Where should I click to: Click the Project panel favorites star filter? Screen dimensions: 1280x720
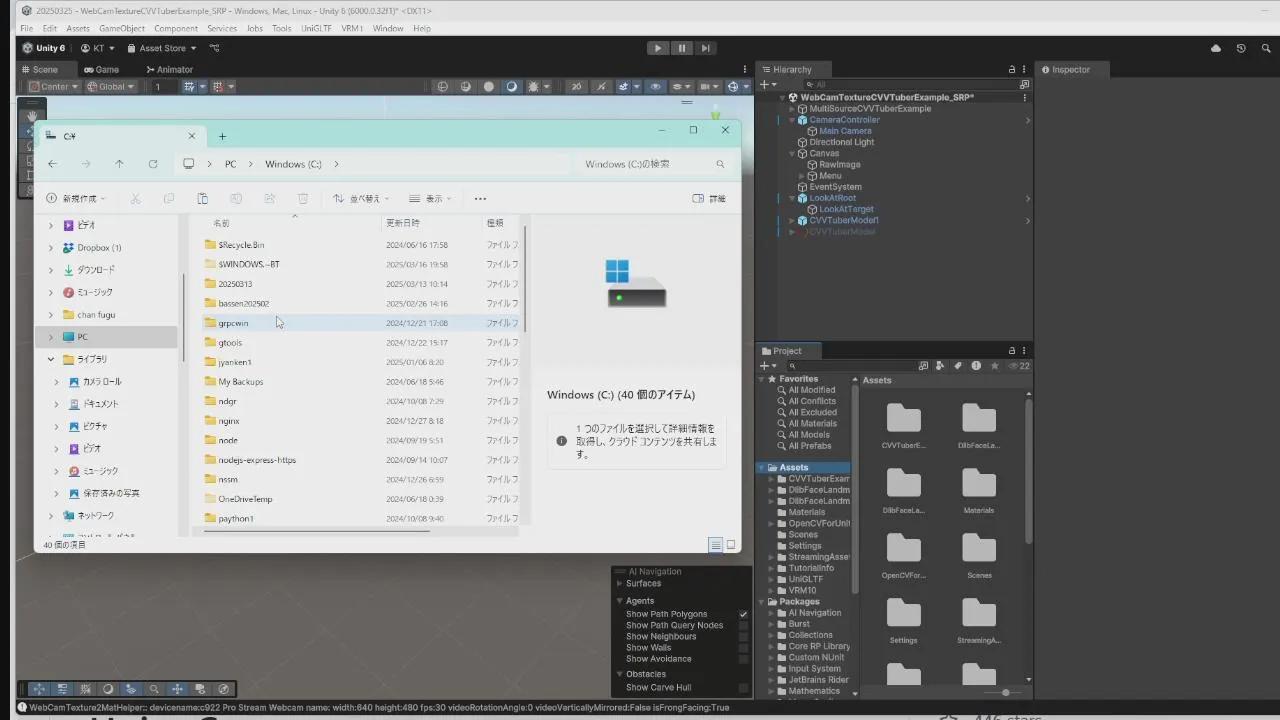(994, 366)
